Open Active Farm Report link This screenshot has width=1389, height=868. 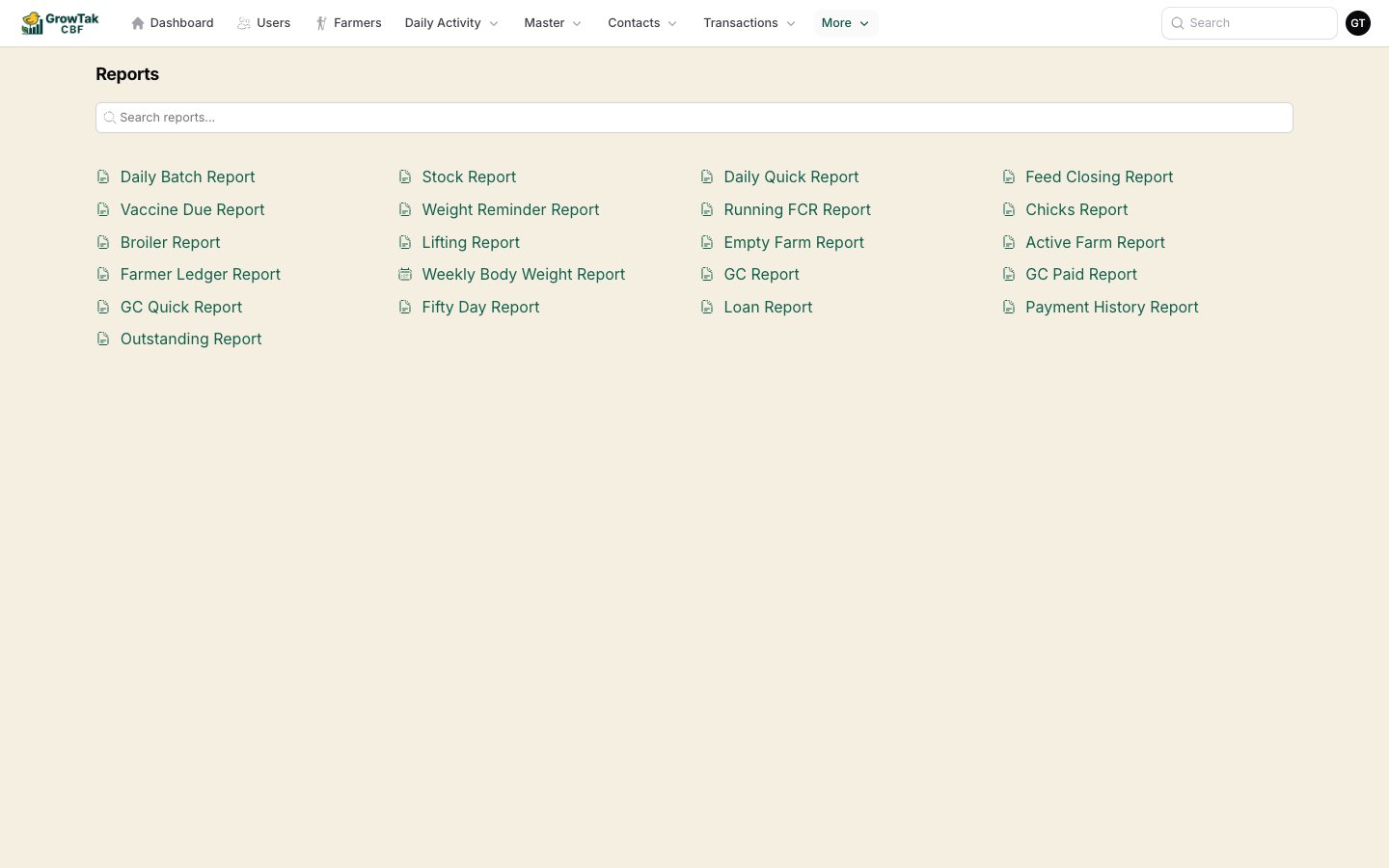[1095, 243]
